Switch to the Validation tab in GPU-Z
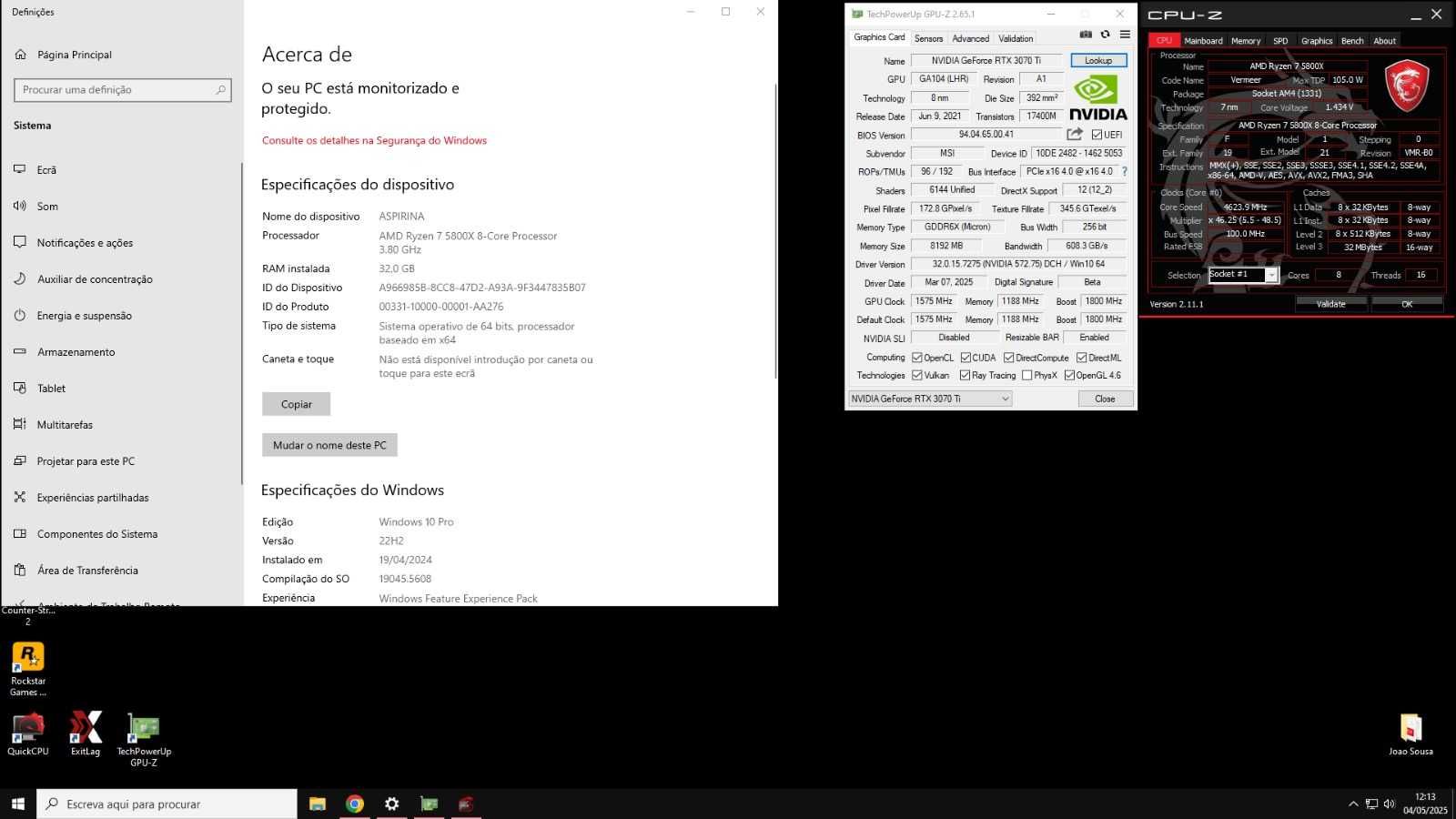 1016,38
